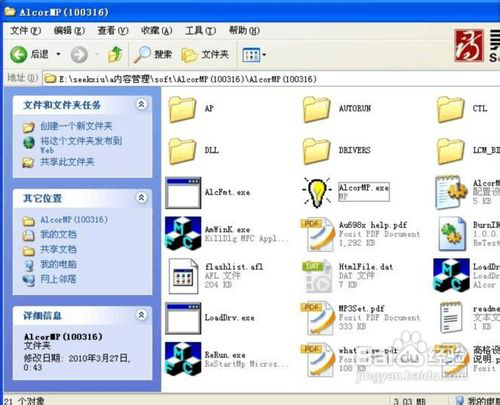
Task: Open the 查看(V) menu
Action: point(113,31)
